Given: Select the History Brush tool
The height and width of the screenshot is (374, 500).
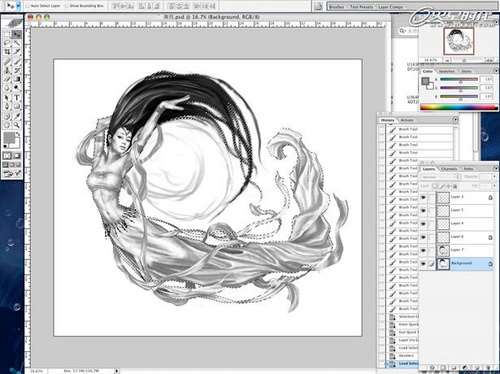Looking at the screenshot, I should click(x=17, y=70).
